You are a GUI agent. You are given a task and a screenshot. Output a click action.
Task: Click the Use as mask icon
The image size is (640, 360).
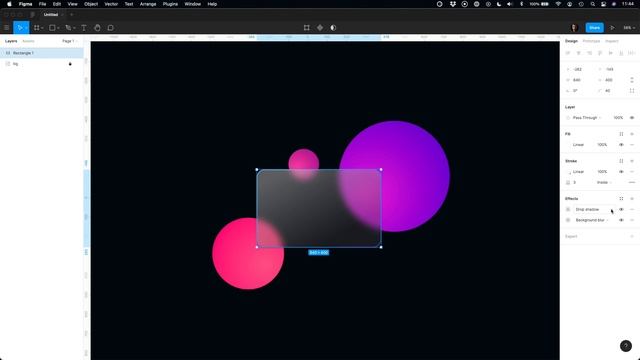[x=333, y=28]
